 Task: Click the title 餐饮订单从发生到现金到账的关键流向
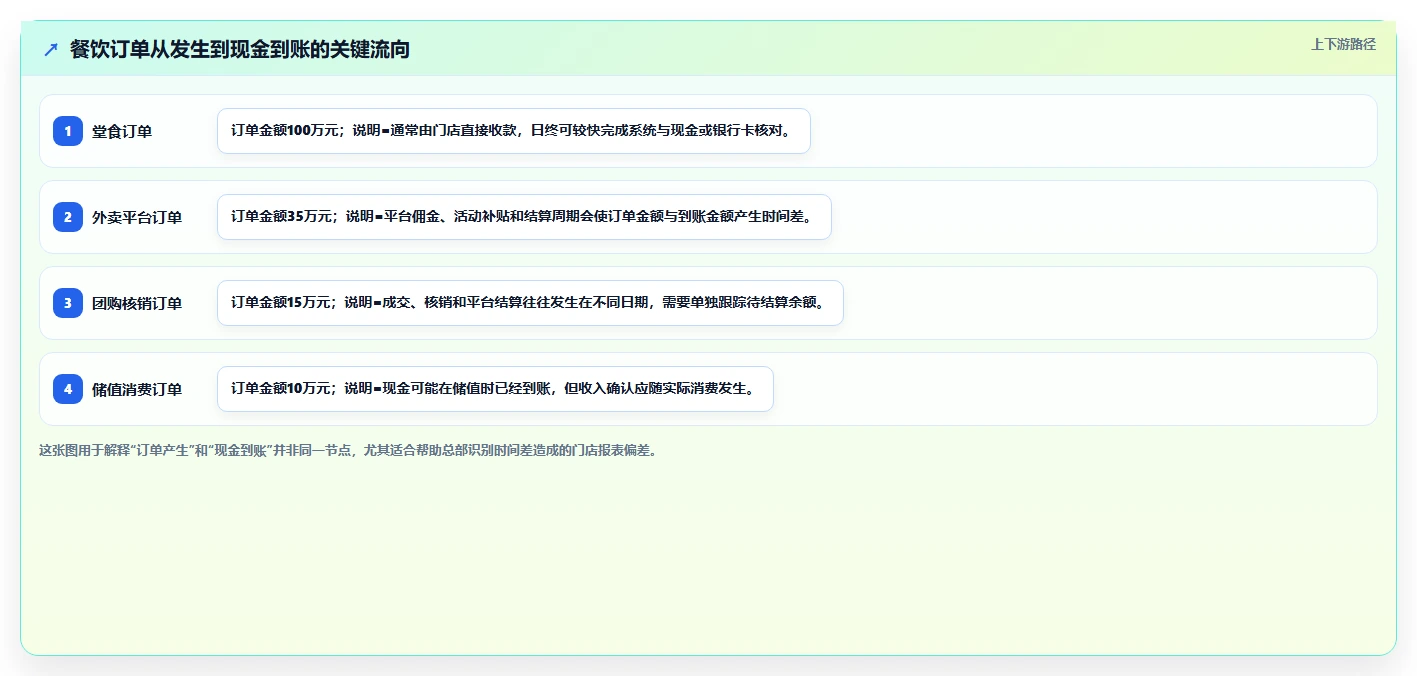tap(240, 49)
